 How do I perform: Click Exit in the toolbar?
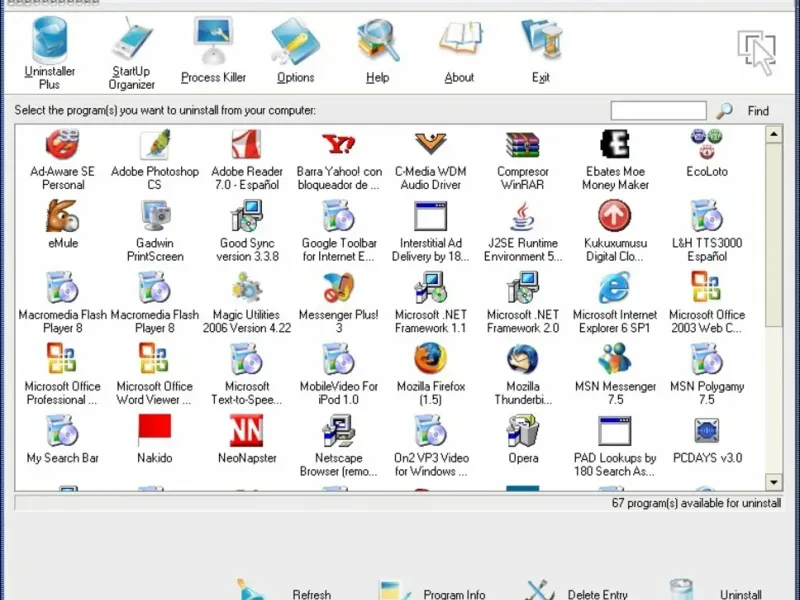click(541, 50)
